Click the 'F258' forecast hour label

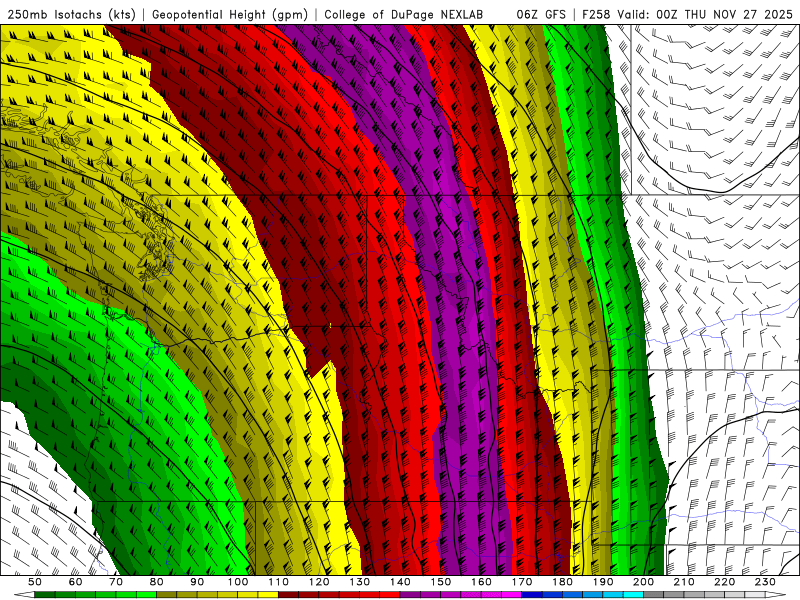click(596, 15)
